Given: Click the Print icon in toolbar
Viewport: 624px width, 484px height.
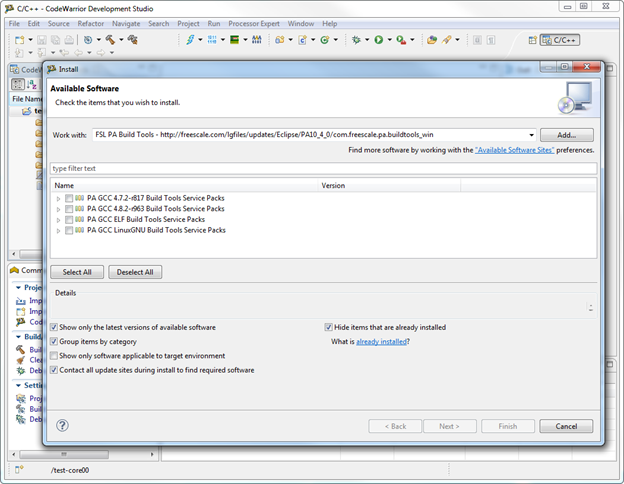Looking at the screenshot, I should coord(69,40).
